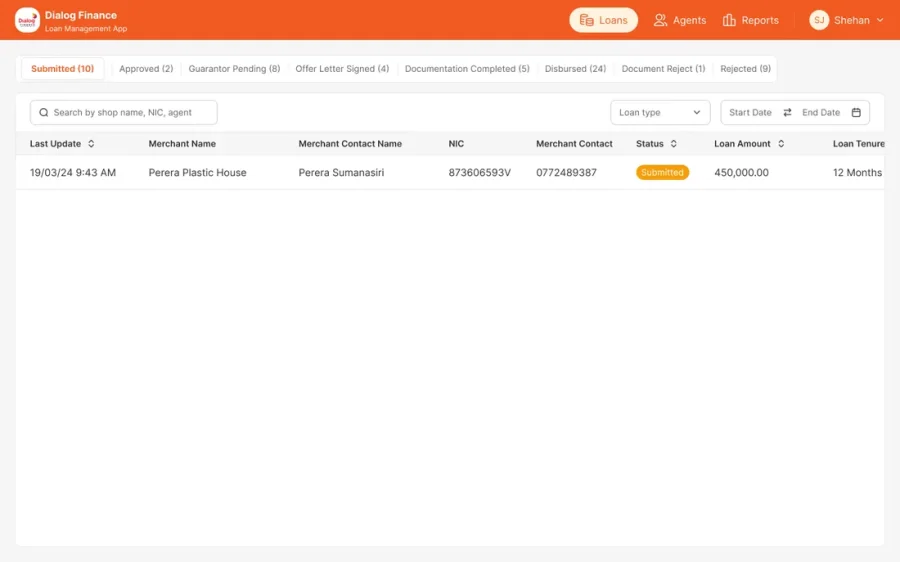Sort by Loan Amount column arrows
This screenshot has height=562, width=900.
click(x=781, y=144)
